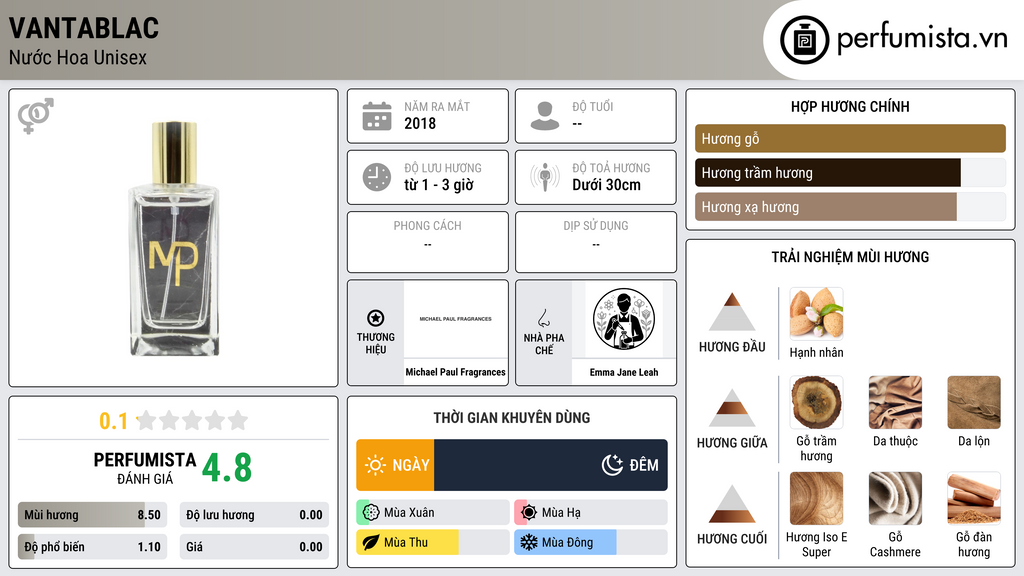Click the green 4.8 Perfumista score
This screenshot has height=576, width=1024.
point(227,468)
